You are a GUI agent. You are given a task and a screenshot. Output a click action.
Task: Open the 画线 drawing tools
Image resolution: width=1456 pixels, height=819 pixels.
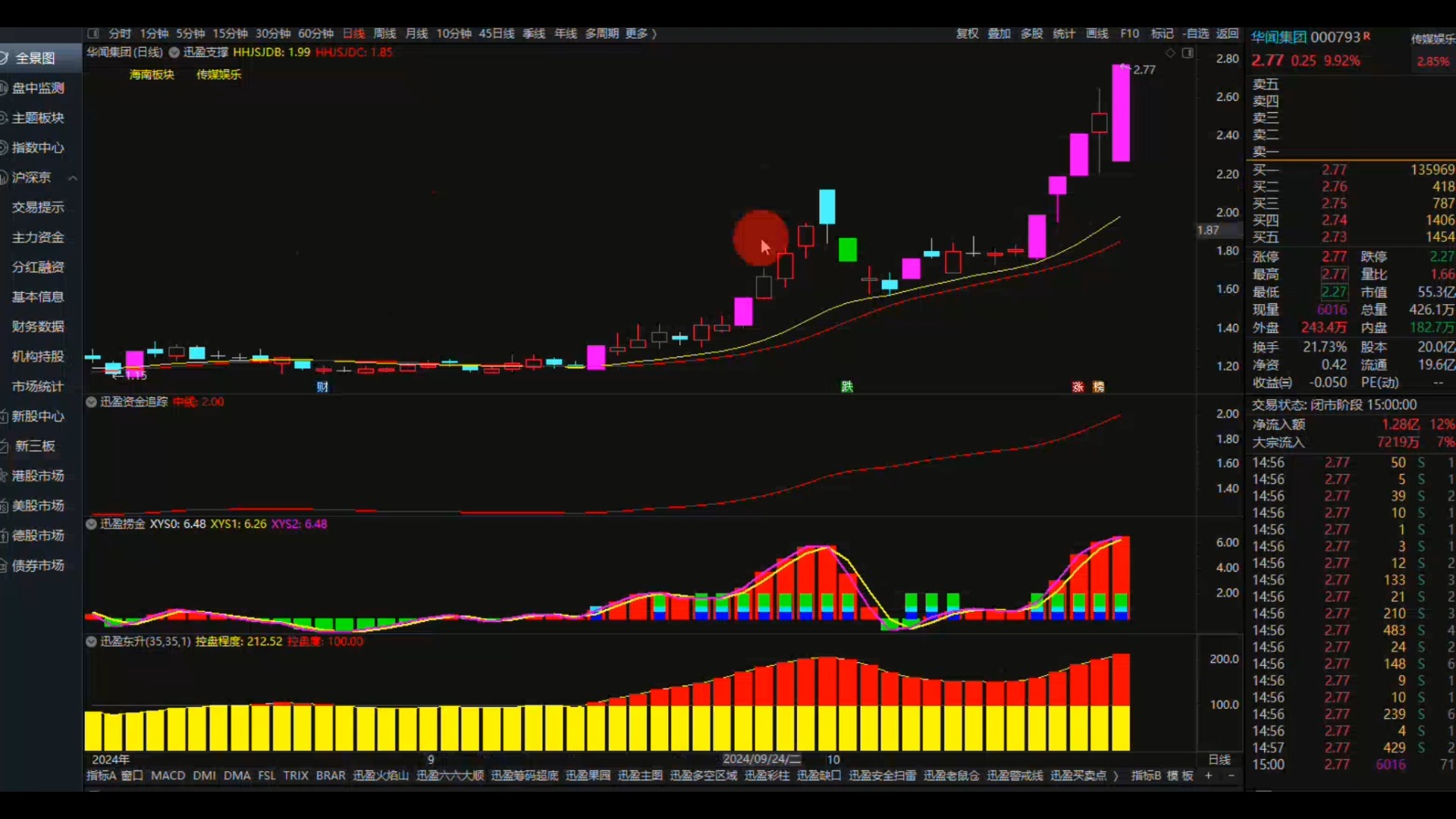click(1097, 33)
